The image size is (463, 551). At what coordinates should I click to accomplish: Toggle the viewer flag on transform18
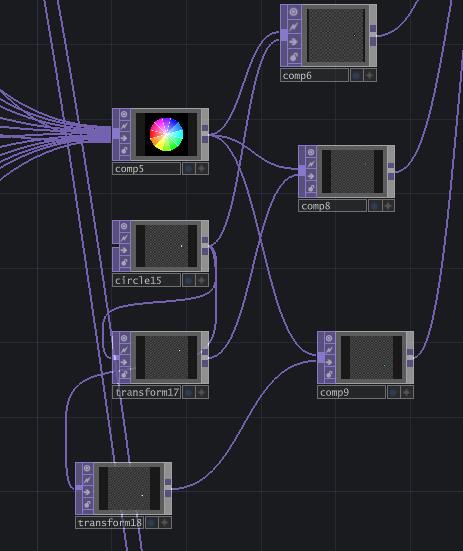click(x=87, y=468)
